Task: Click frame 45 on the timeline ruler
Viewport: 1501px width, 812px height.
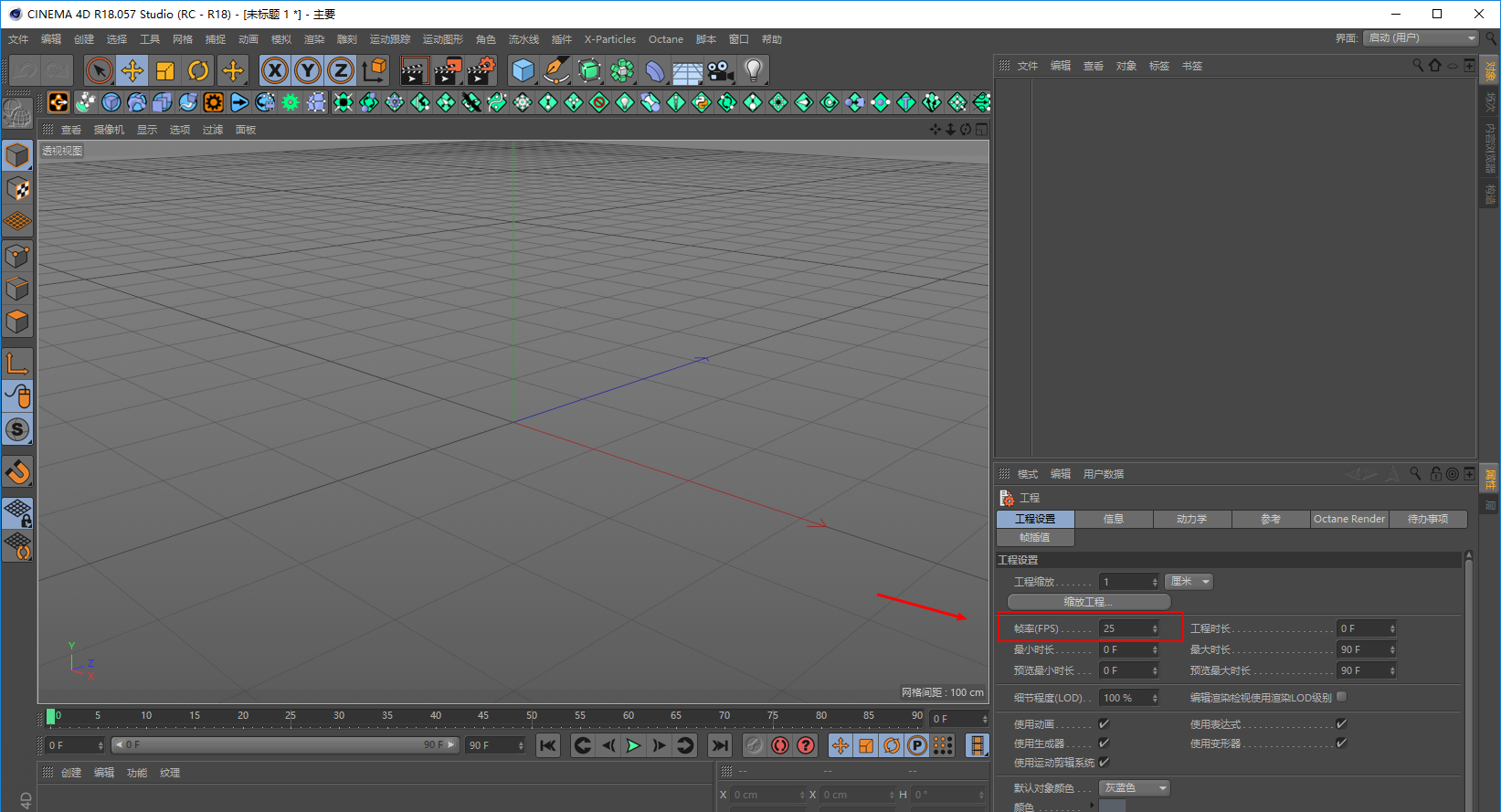Action: point(483,716)
